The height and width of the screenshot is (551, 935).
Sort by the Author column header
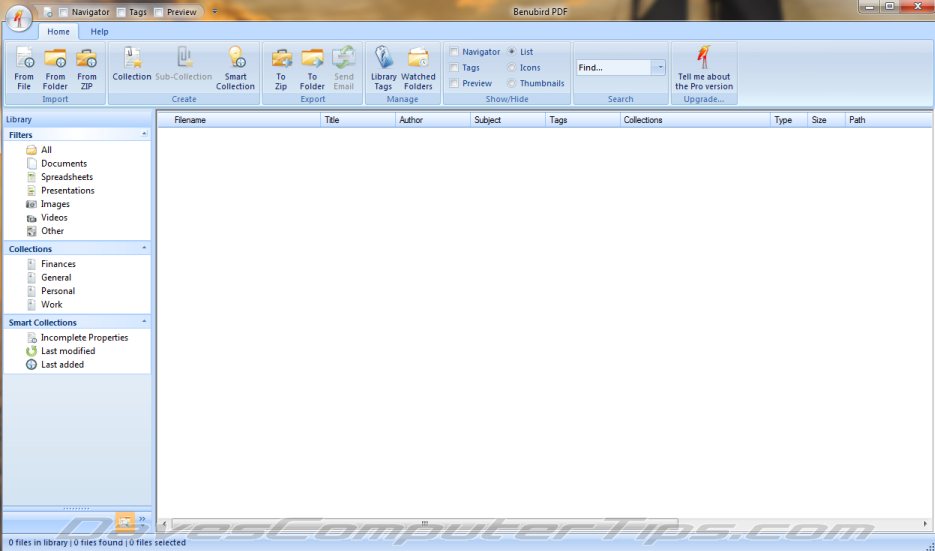(x=433, y=120)
